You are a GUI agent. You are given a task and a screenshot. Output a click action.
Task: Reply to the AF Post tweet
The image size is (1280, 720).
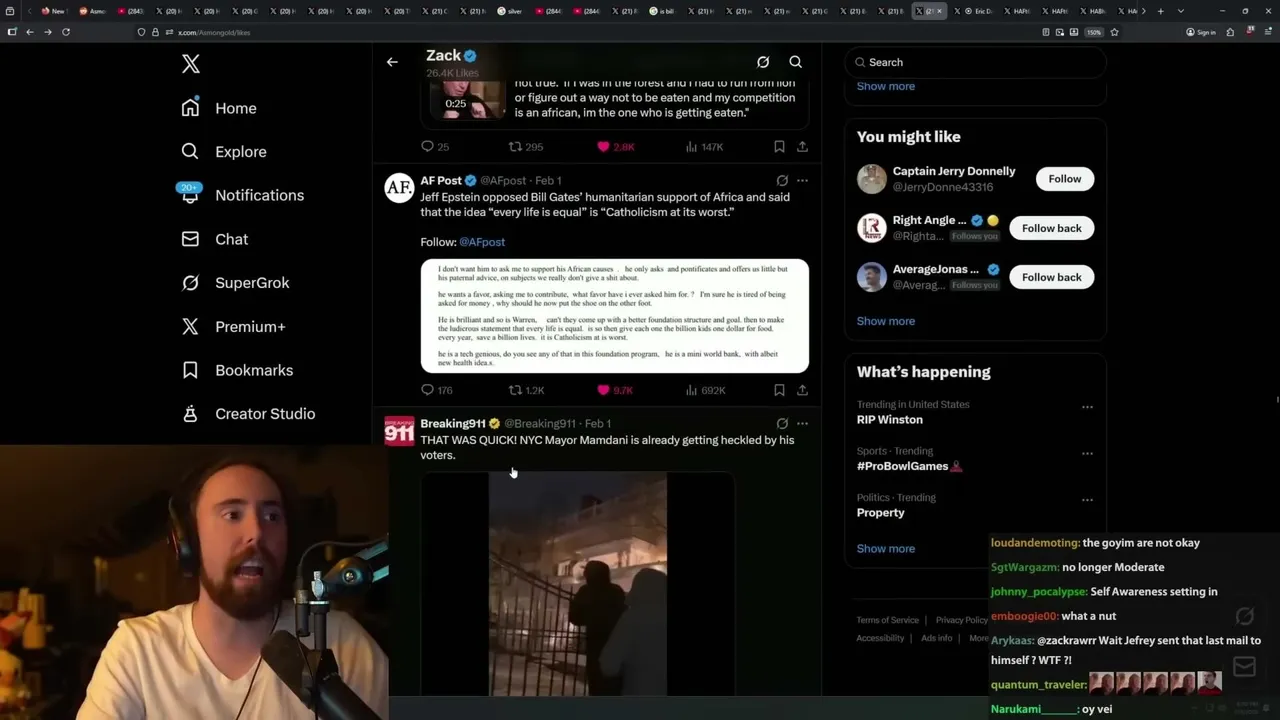437,390
